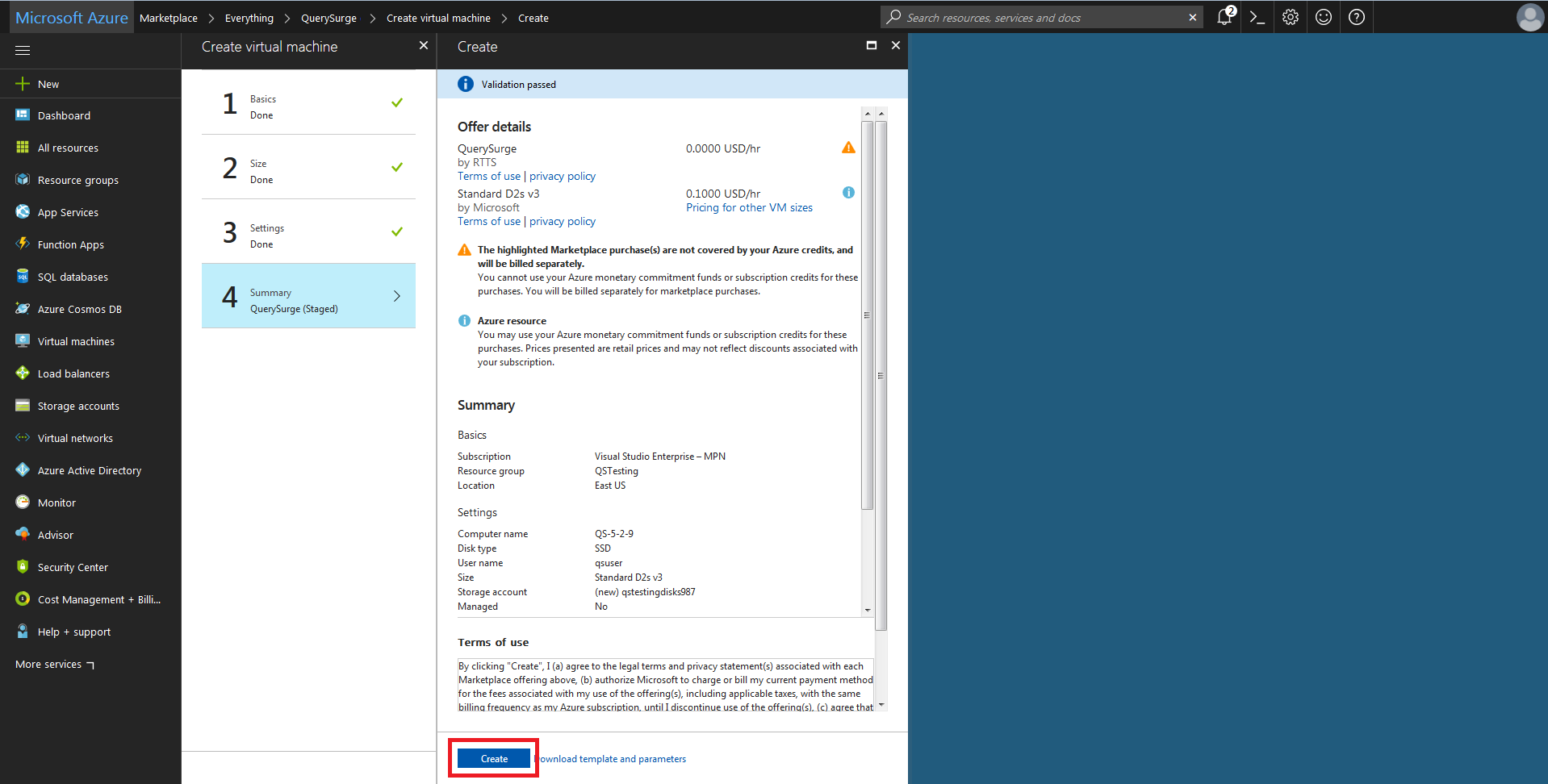Open step 1 Basics in the wizard
Screen dimensions: 1548x784
[x=308, y=103]
